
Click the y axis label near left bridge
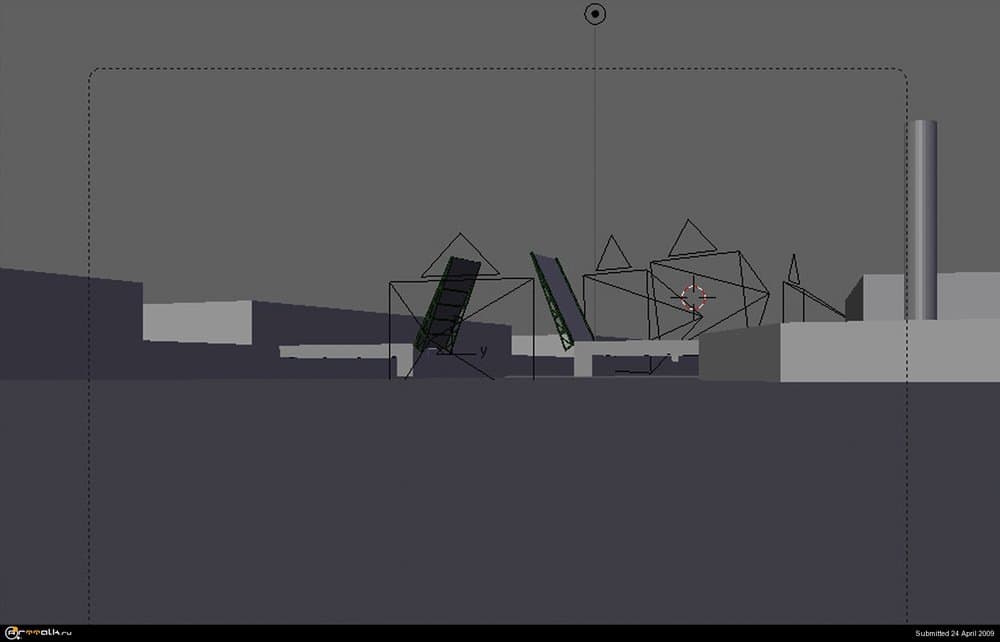point(483,351)
